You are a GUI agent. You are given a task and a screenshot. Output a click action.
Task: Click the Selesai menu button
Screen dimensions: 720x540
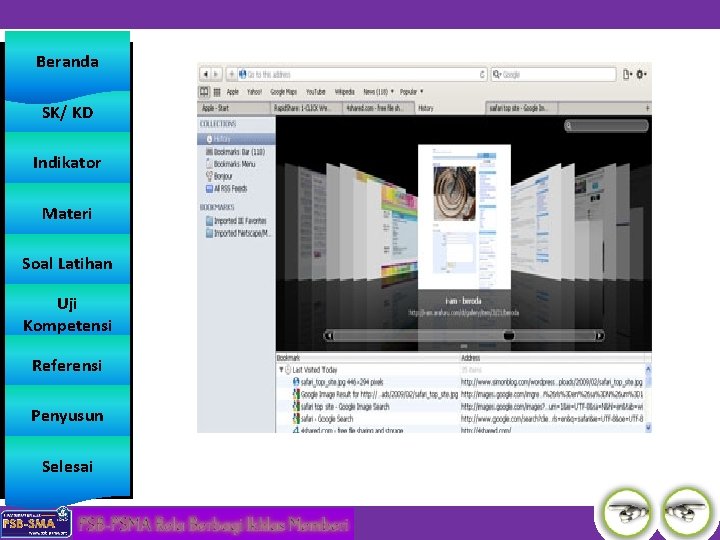68,467
